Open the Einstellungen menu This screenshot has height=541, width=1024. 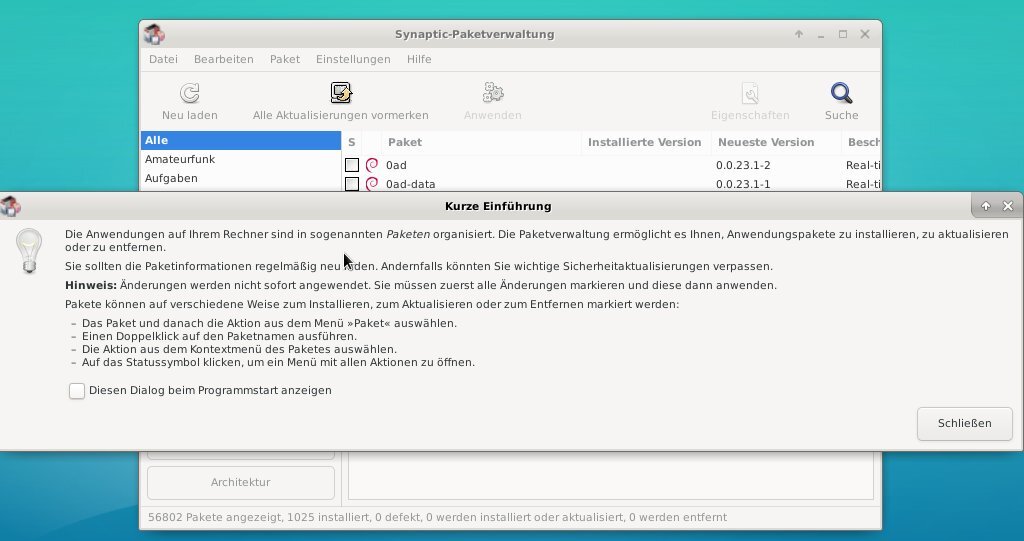click(353, 59)
